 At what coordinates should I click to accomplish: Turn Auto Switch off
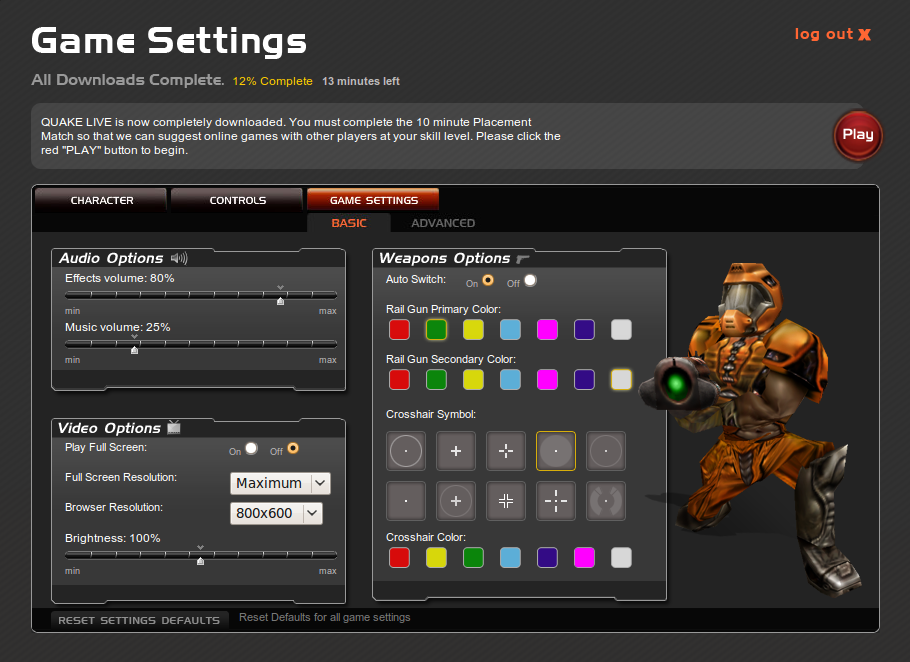click(529, 280)
